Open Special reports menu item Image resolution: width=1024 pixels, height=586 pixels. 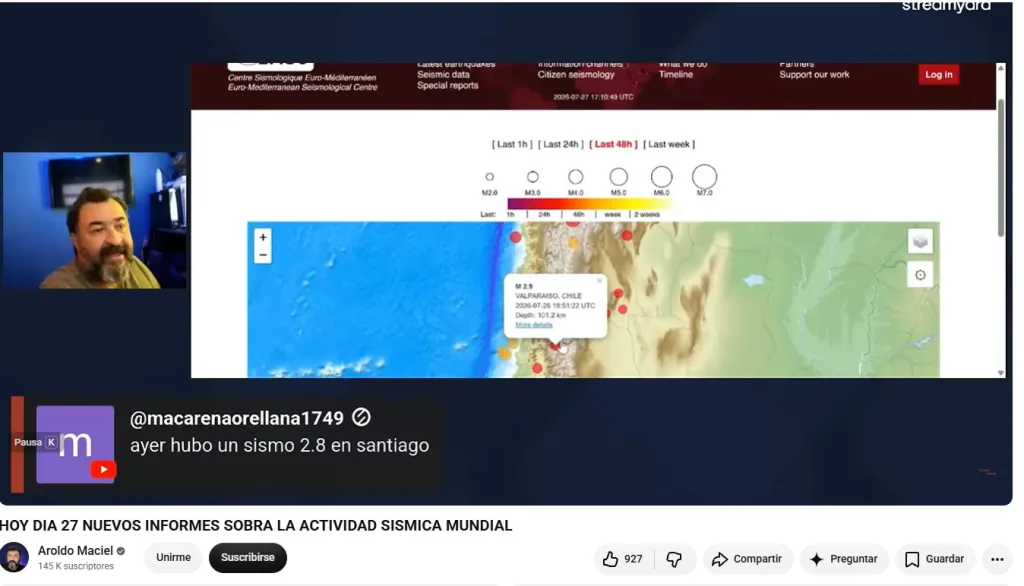coord(447,86)
